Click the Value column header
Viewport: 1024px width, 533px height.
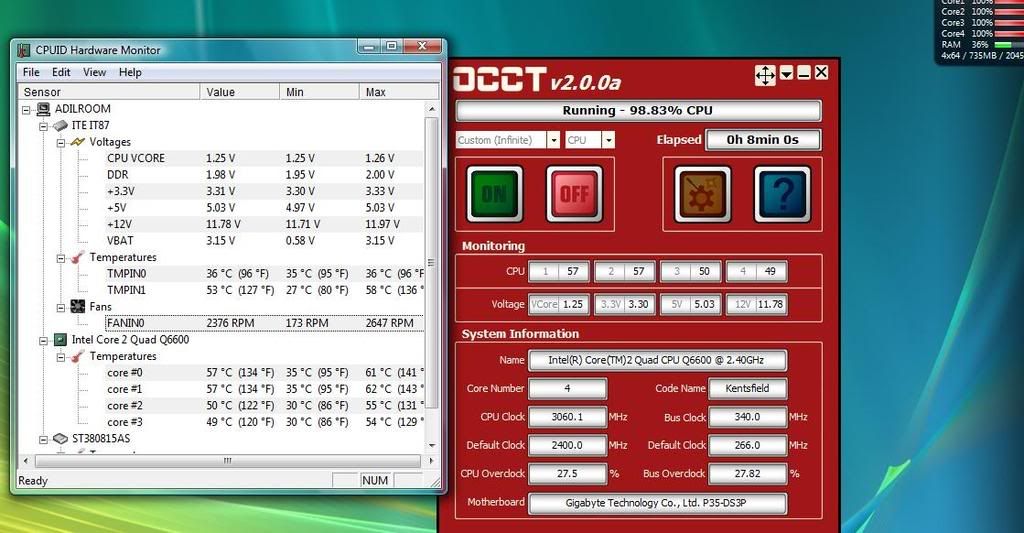click(240, 92)
